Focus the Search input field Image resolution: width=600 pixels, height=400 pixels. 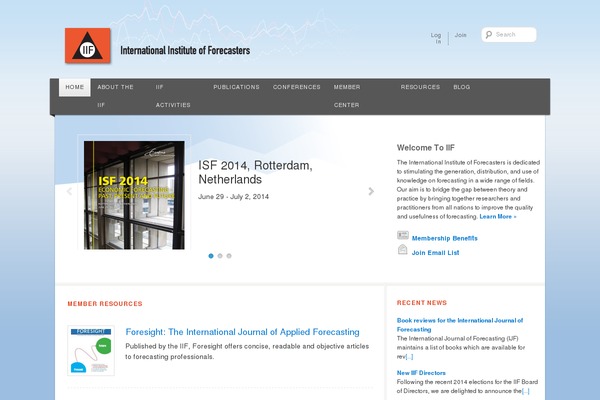(x=509, y=35)
